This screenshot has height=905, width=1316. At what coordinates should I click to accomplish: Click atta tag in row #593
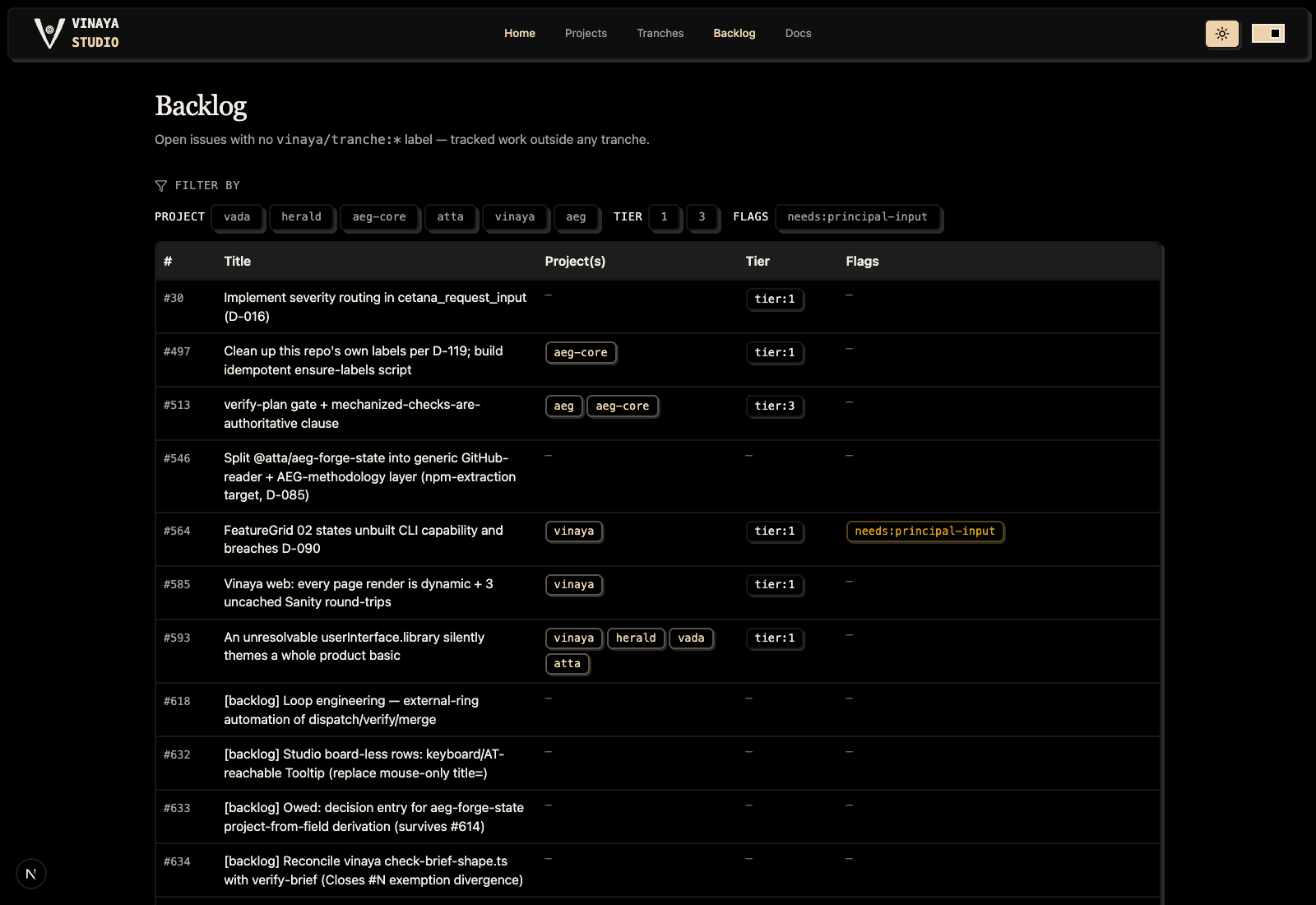click(x=568, y=664)
